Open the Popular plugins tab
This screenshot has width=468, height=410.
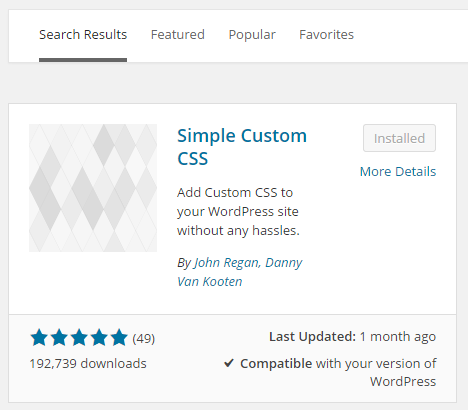coord(252,35)
